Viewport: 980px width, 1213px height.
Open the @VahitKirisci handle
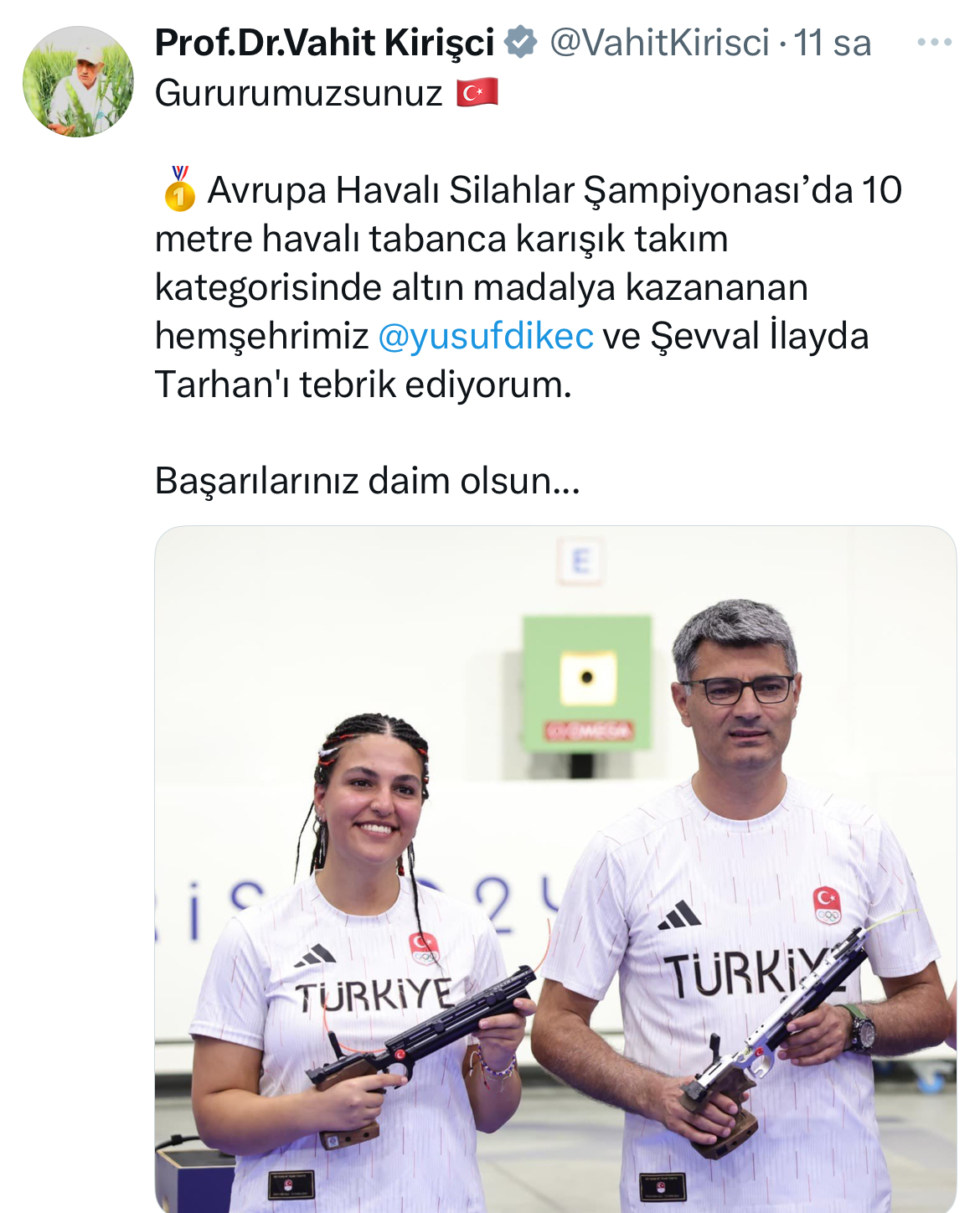coord(659,43)
